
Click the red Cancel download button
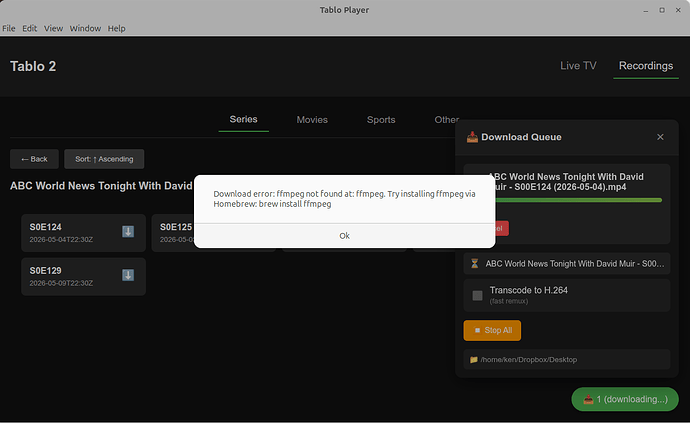[x=501, y=228]
